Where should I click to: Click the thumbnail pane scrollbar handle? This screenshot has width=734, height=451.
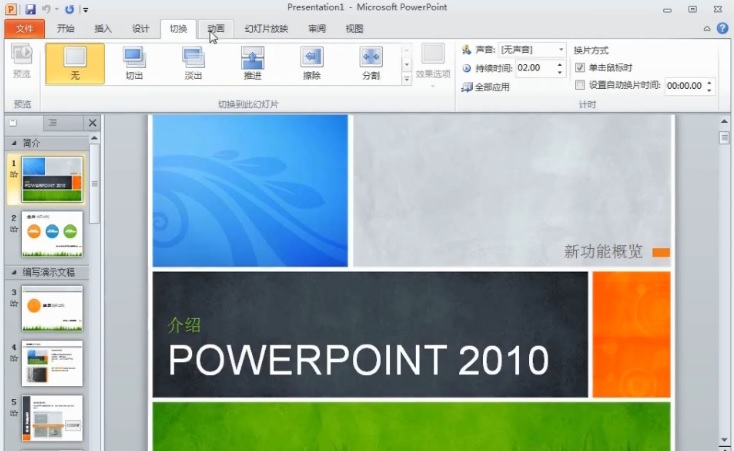(95, 184)
